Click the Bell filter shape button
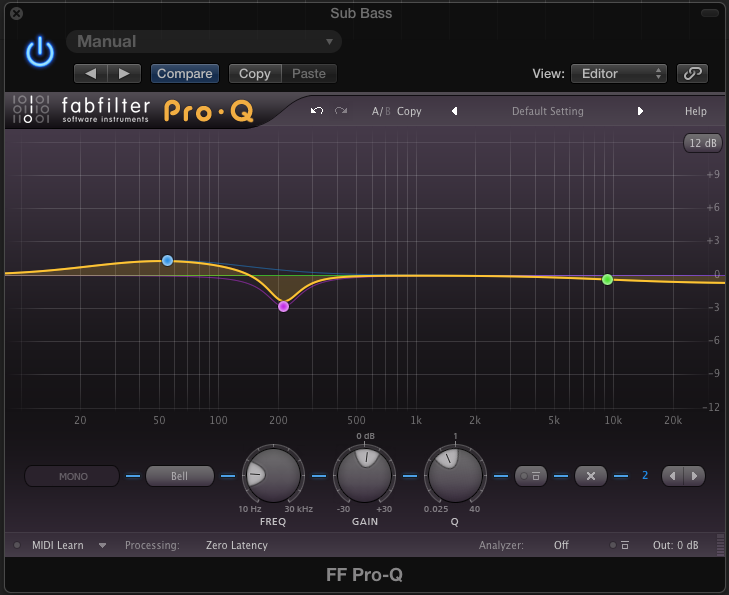This screenshot has height=595, width=729. (180, 476)
